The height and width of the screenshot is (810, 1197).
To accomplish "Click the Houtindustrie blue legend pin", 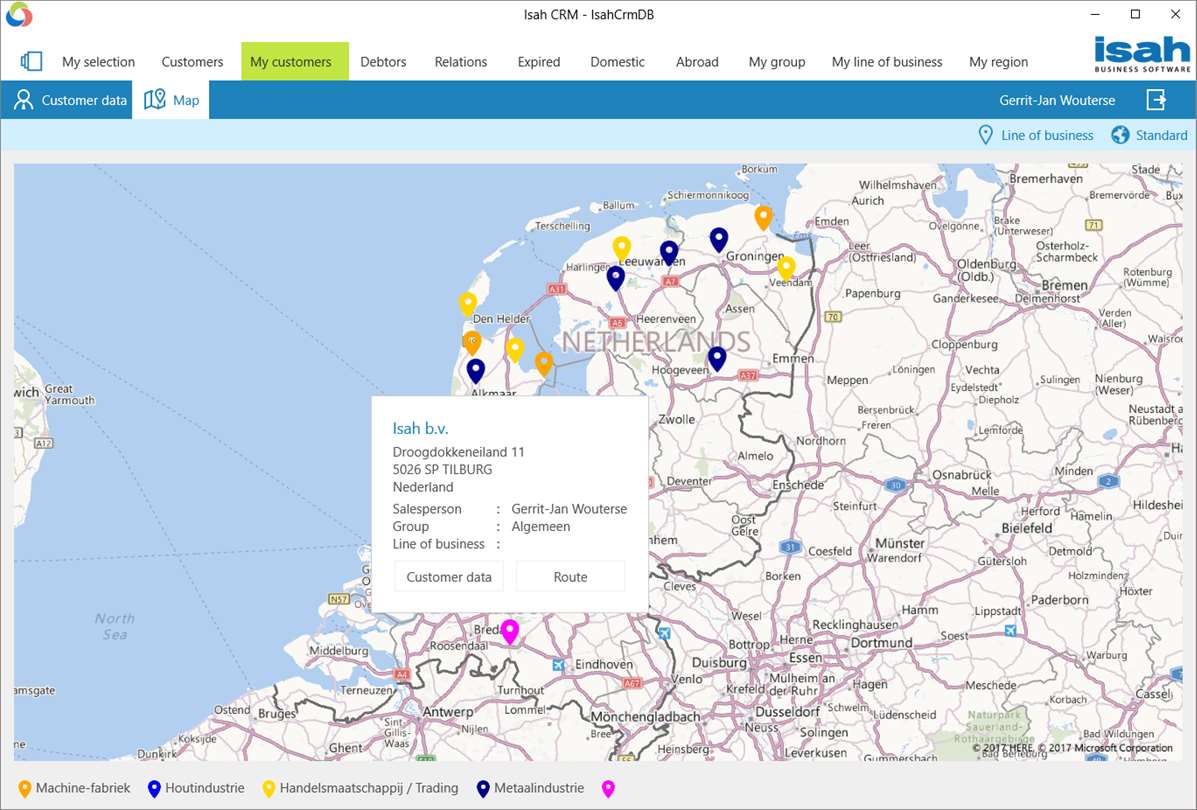I will tap(154, 789).
